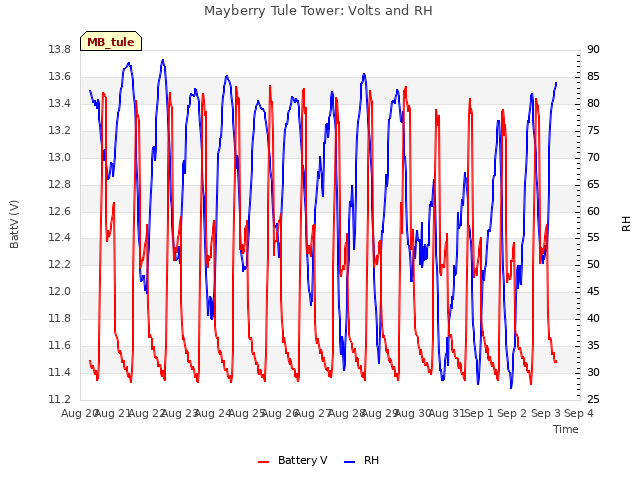Click the 13.8 left axis tick label

coord(59,50)
